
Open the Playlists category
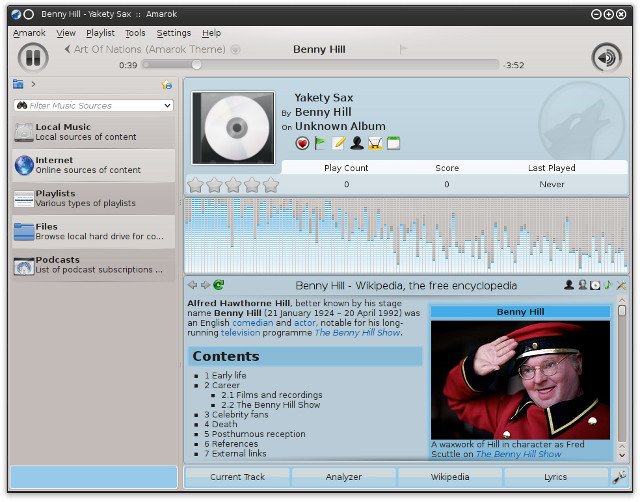(x=93, y=198)
